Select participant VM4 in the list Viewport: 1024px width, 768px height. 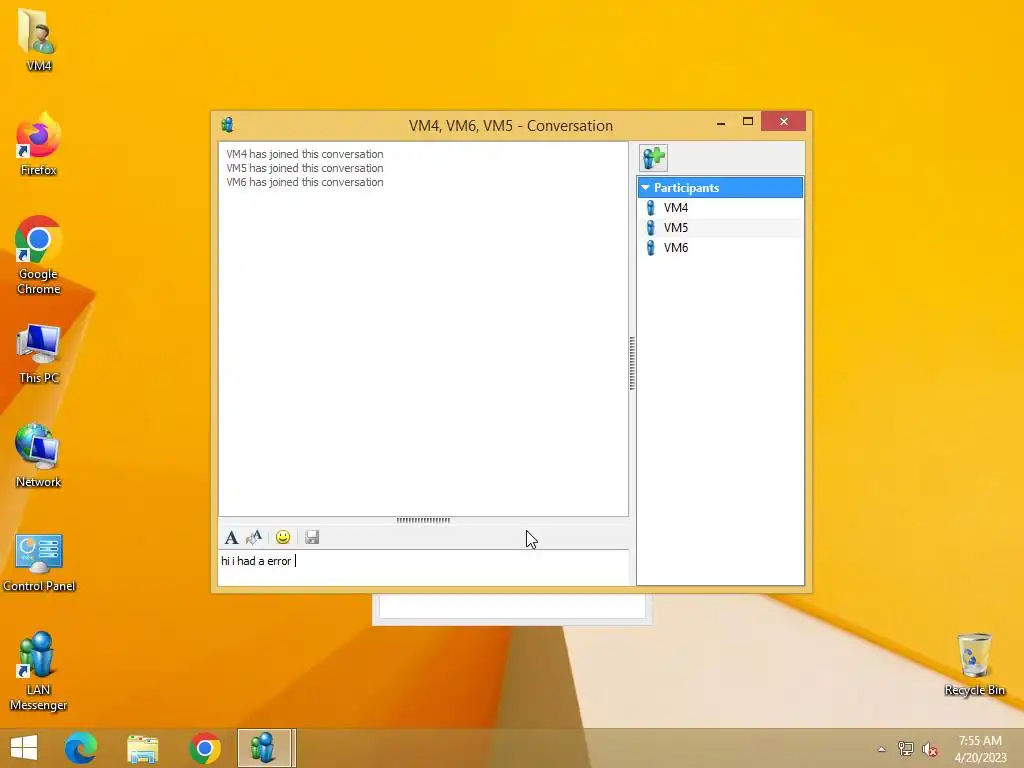(x=720, y=208)
